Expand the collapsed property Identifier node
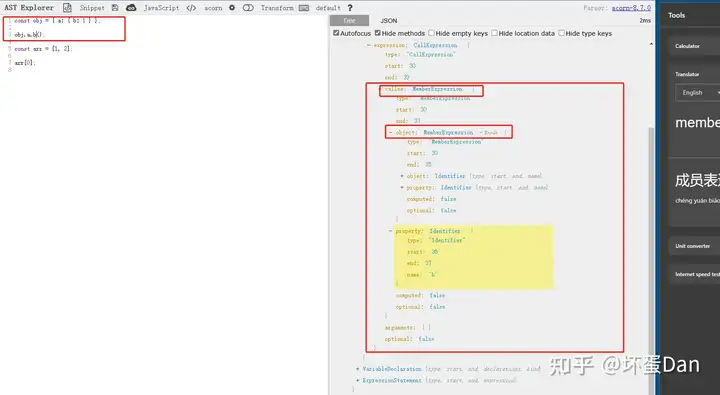The width and height of the screenshot is (720, 395). [402, 187]
